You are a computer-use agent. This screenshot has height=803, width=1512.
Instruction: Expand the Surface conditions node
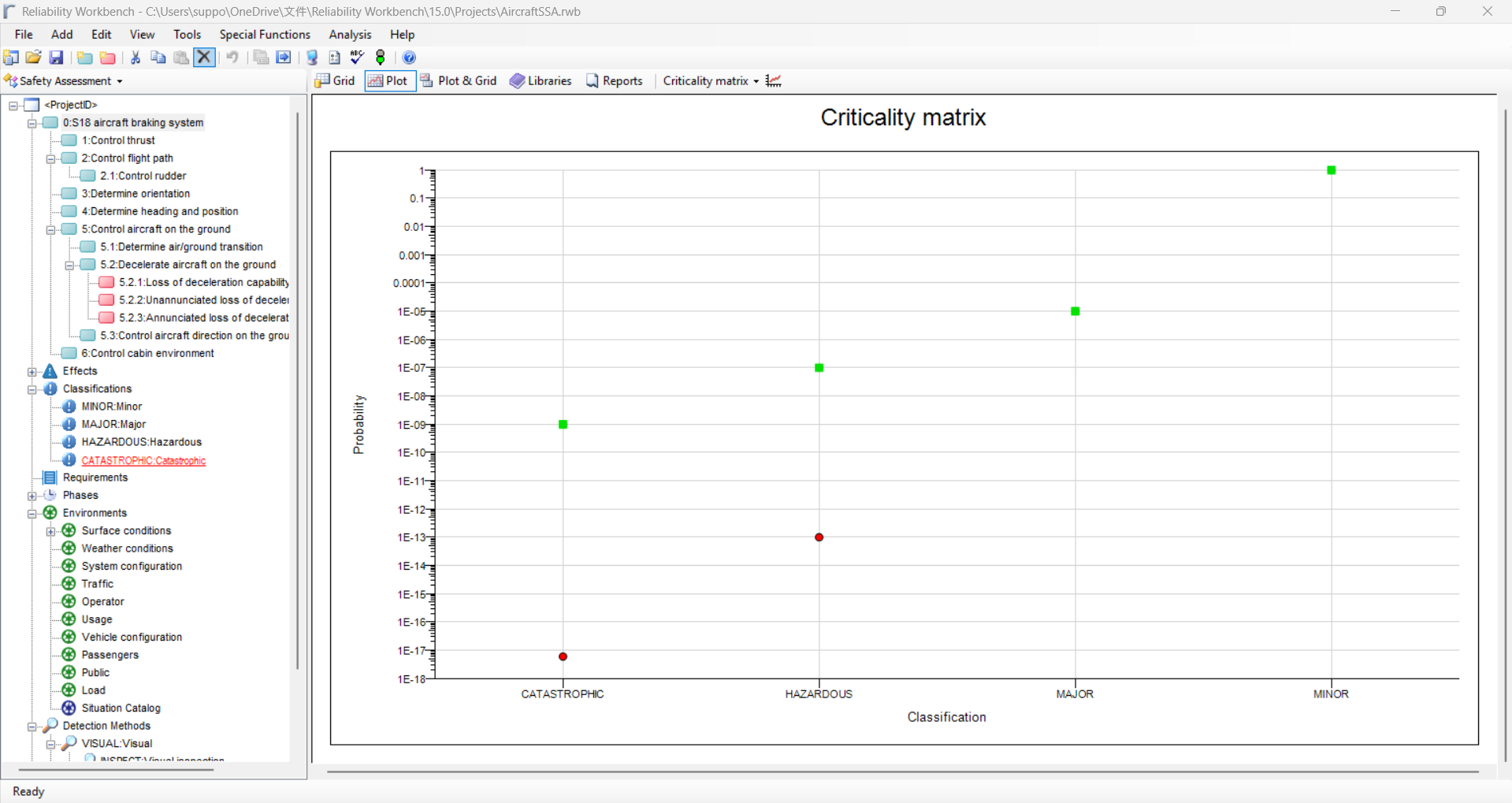(x=51, y=531)
